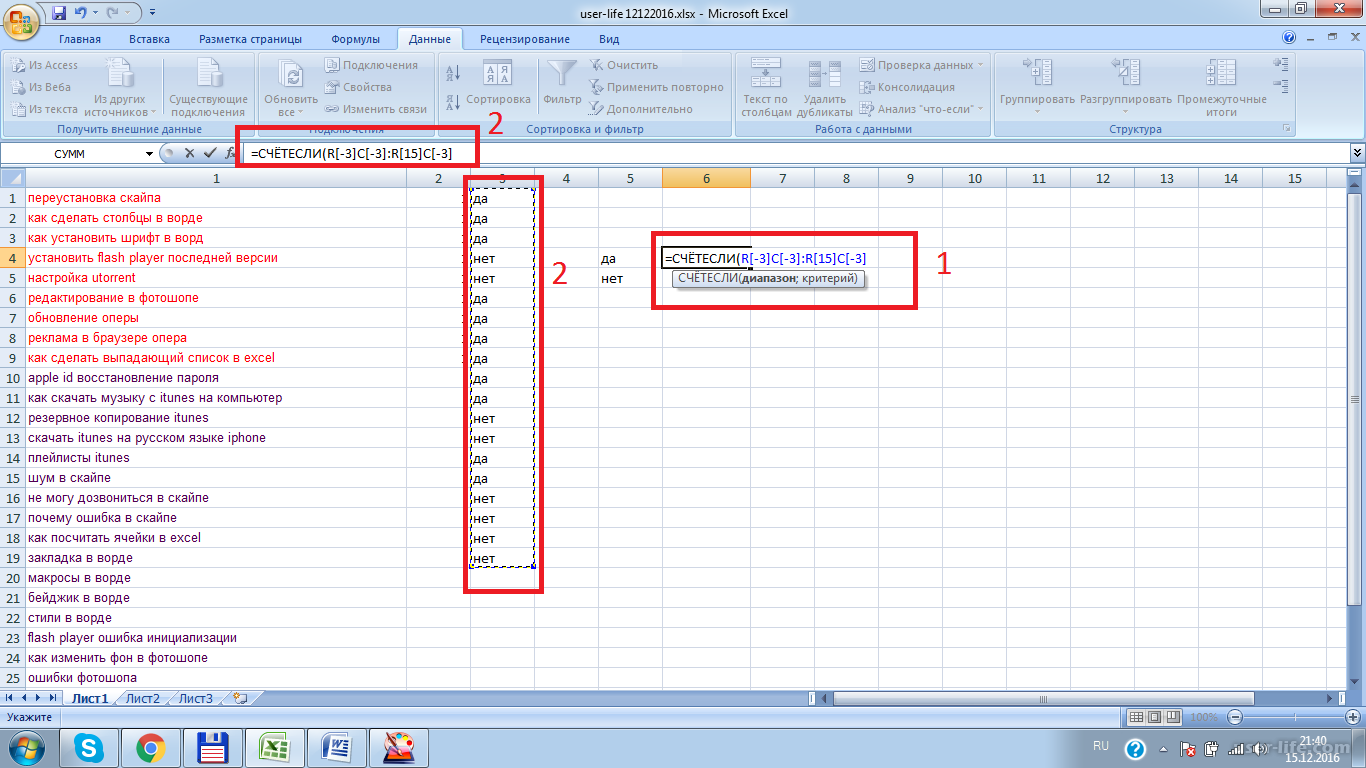Open Skype from the taskbar
This screenshot has height=768, width=1366.
pyautogui.click(x=89, y=747)
